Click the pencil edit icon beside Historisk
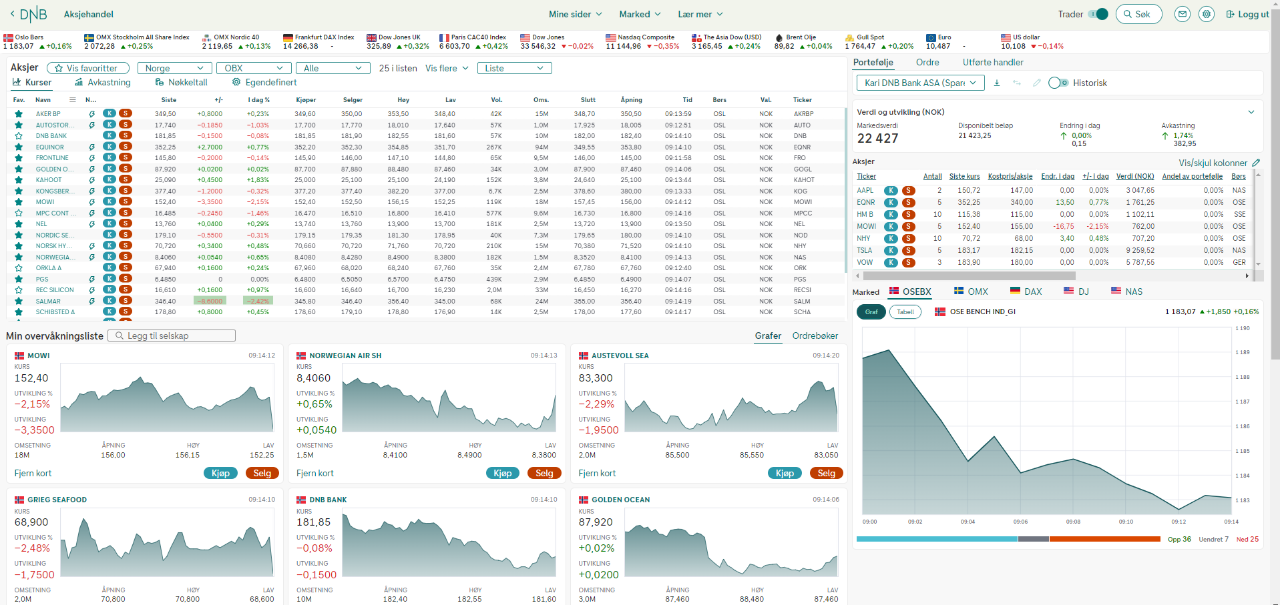 [x=1037, y=83]
